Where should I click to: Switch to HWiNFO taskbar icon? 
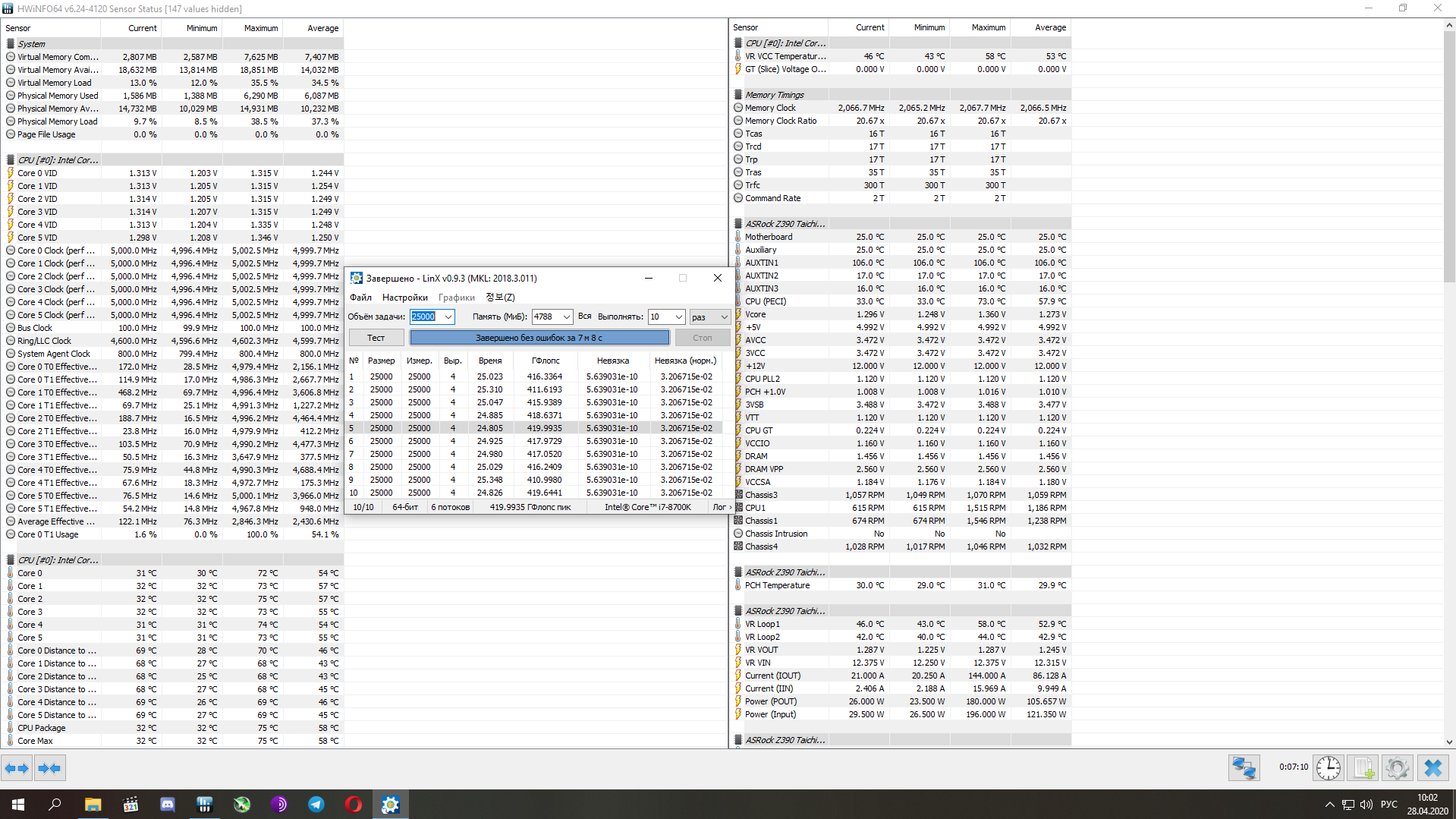point(204,805)
